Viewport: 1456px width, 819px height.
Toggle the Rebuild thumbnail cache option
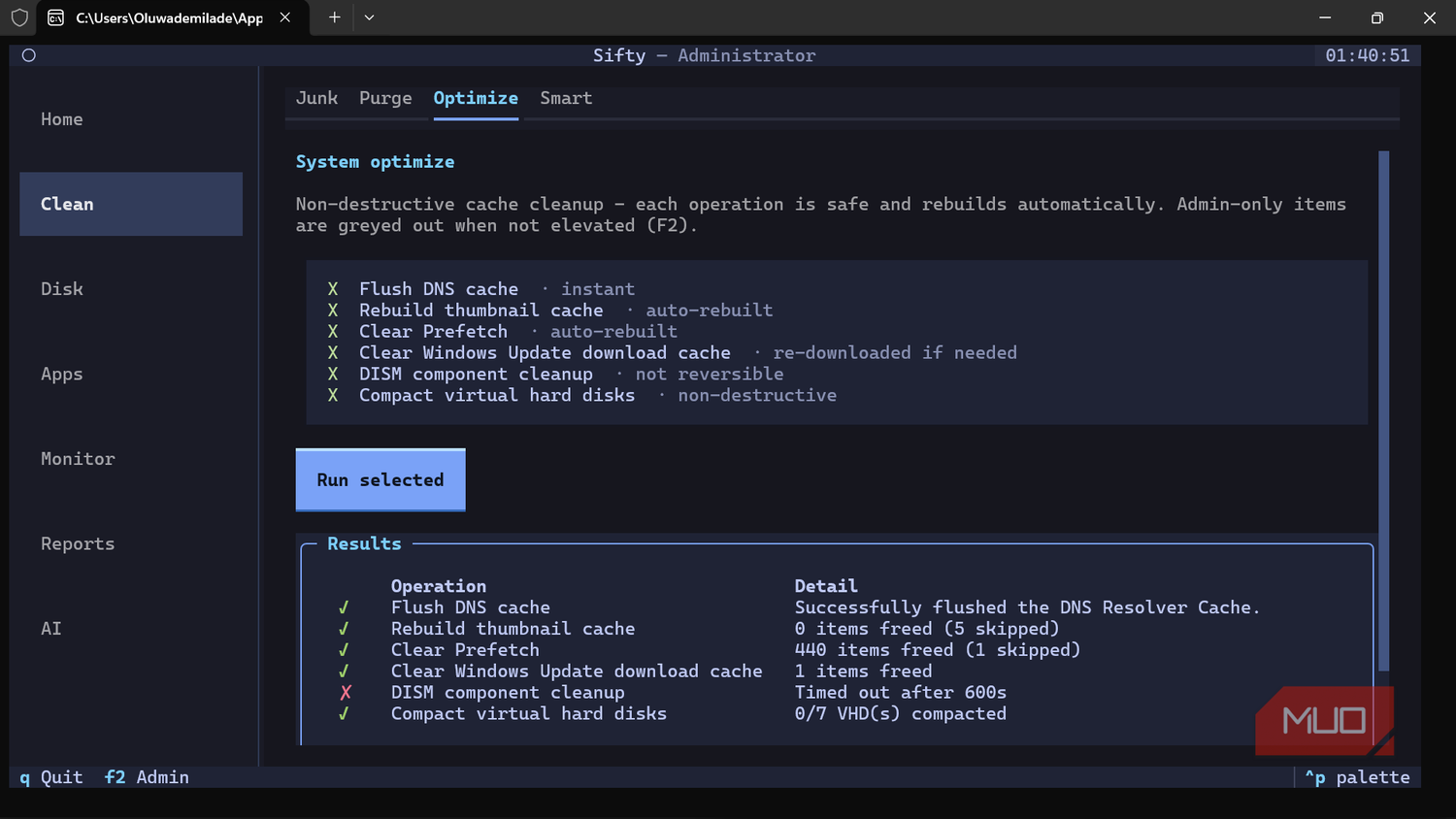333,311
